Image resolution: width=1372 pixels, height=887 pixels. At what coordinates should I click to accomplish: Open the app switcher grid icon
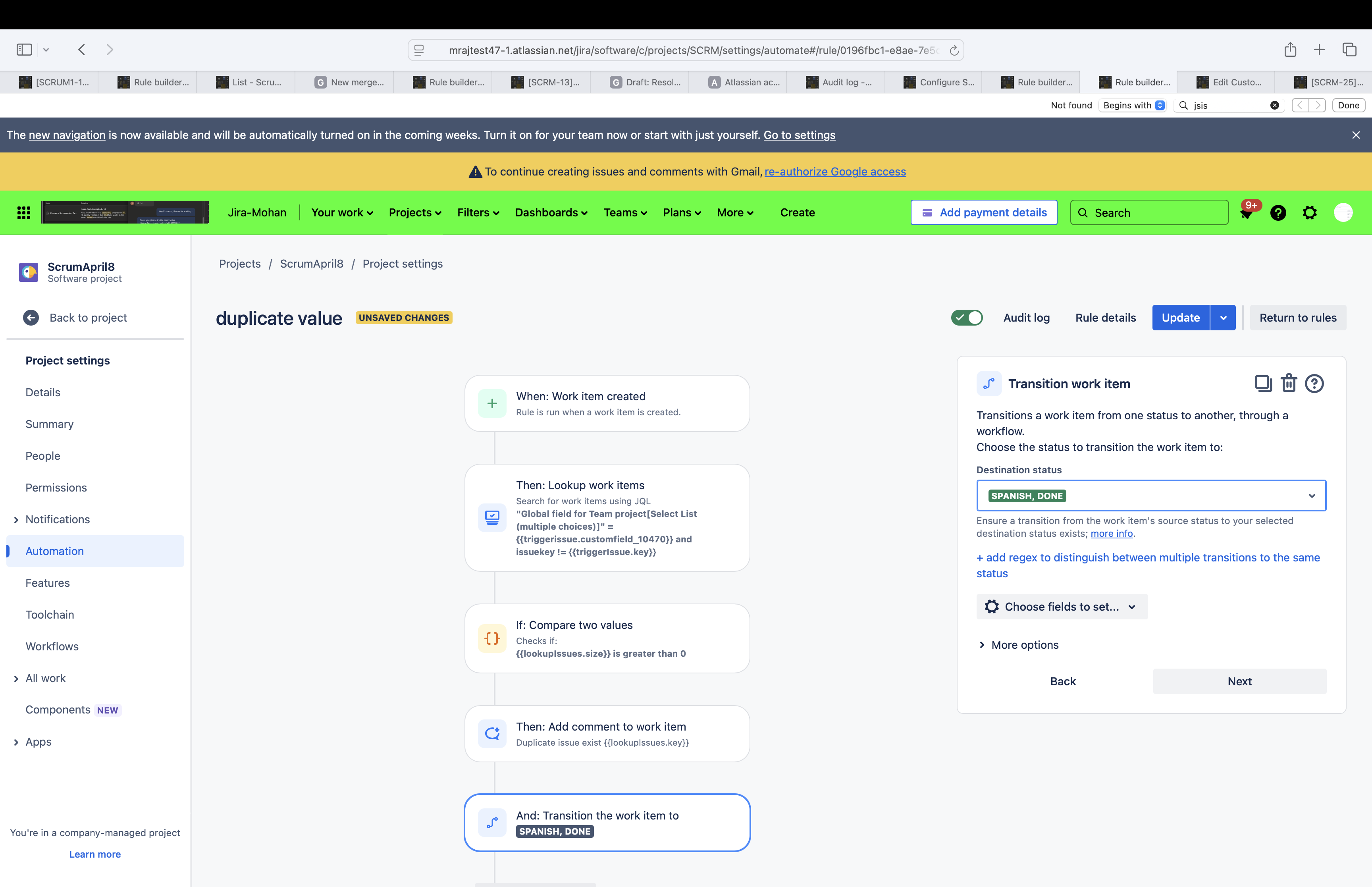(x=23, y=212)
